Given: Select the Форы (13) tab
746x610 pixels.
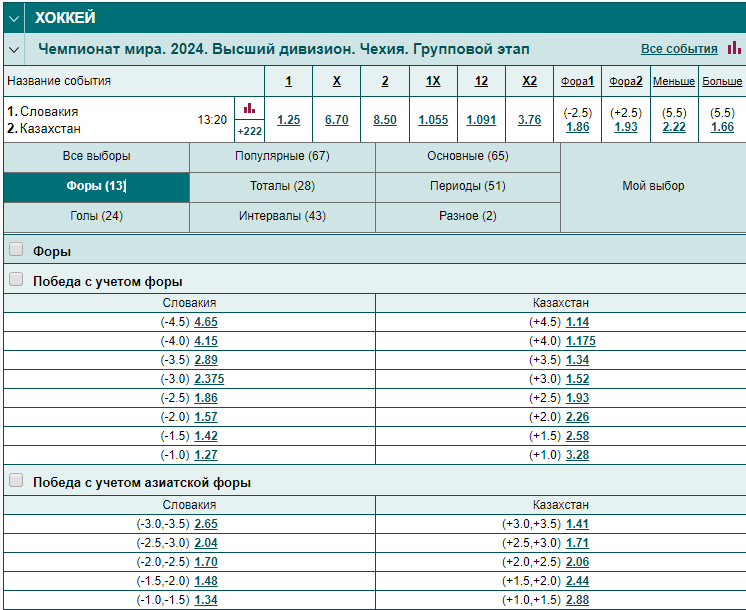Looking at the screenshot, I should (x=97, y=187).
